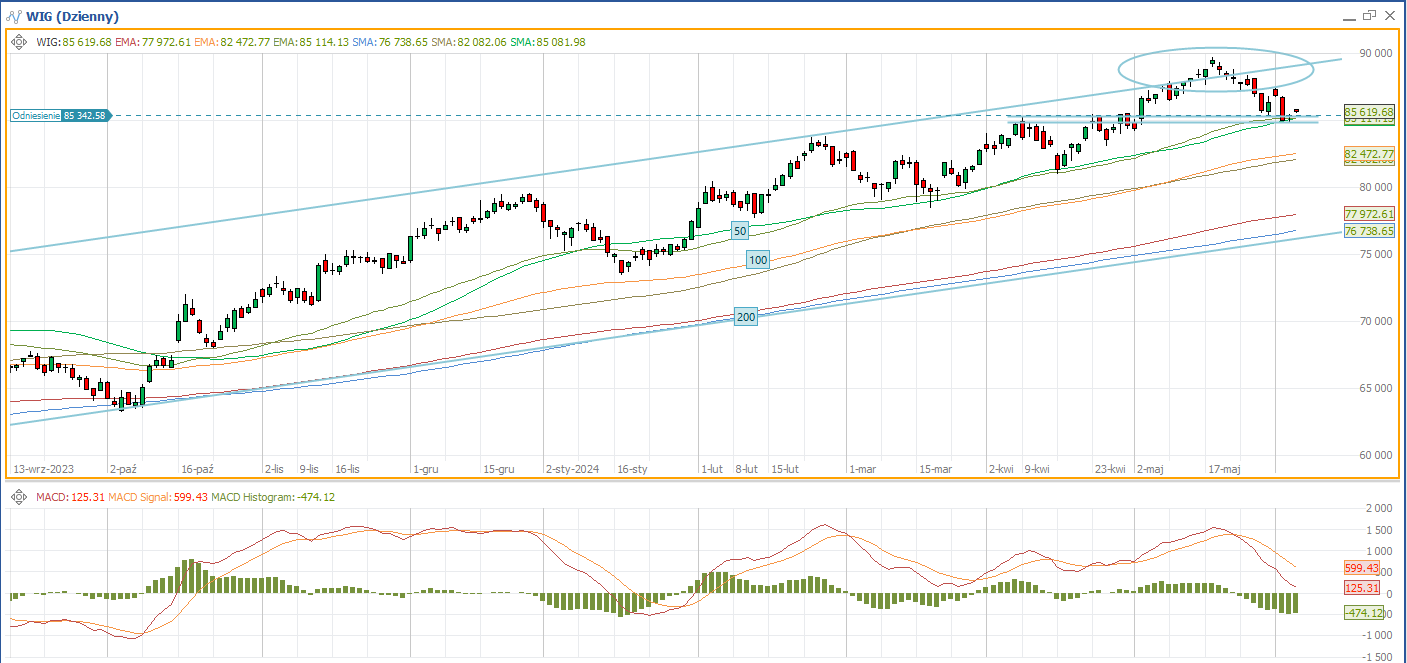1407x663 pixels.
Task: Click the '200' moving average label box
Action: tap(745, 317)
